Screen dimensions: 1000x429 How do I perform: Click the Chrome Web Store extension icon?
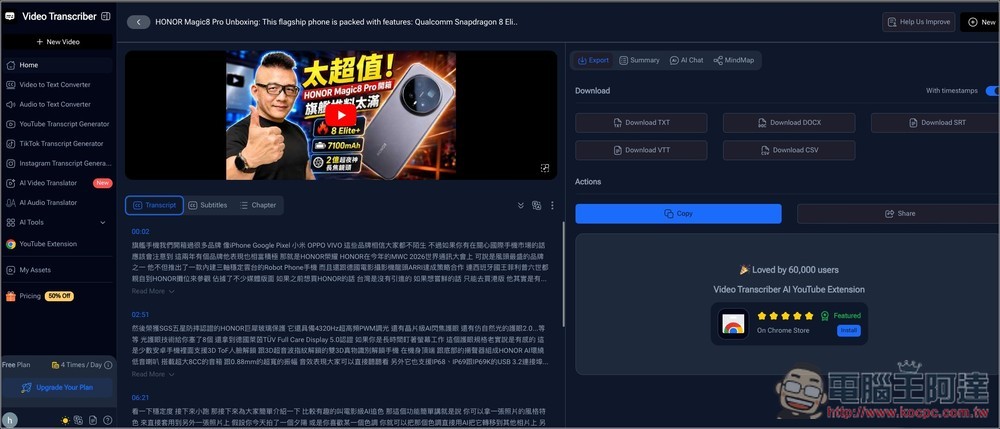point(733,324)
